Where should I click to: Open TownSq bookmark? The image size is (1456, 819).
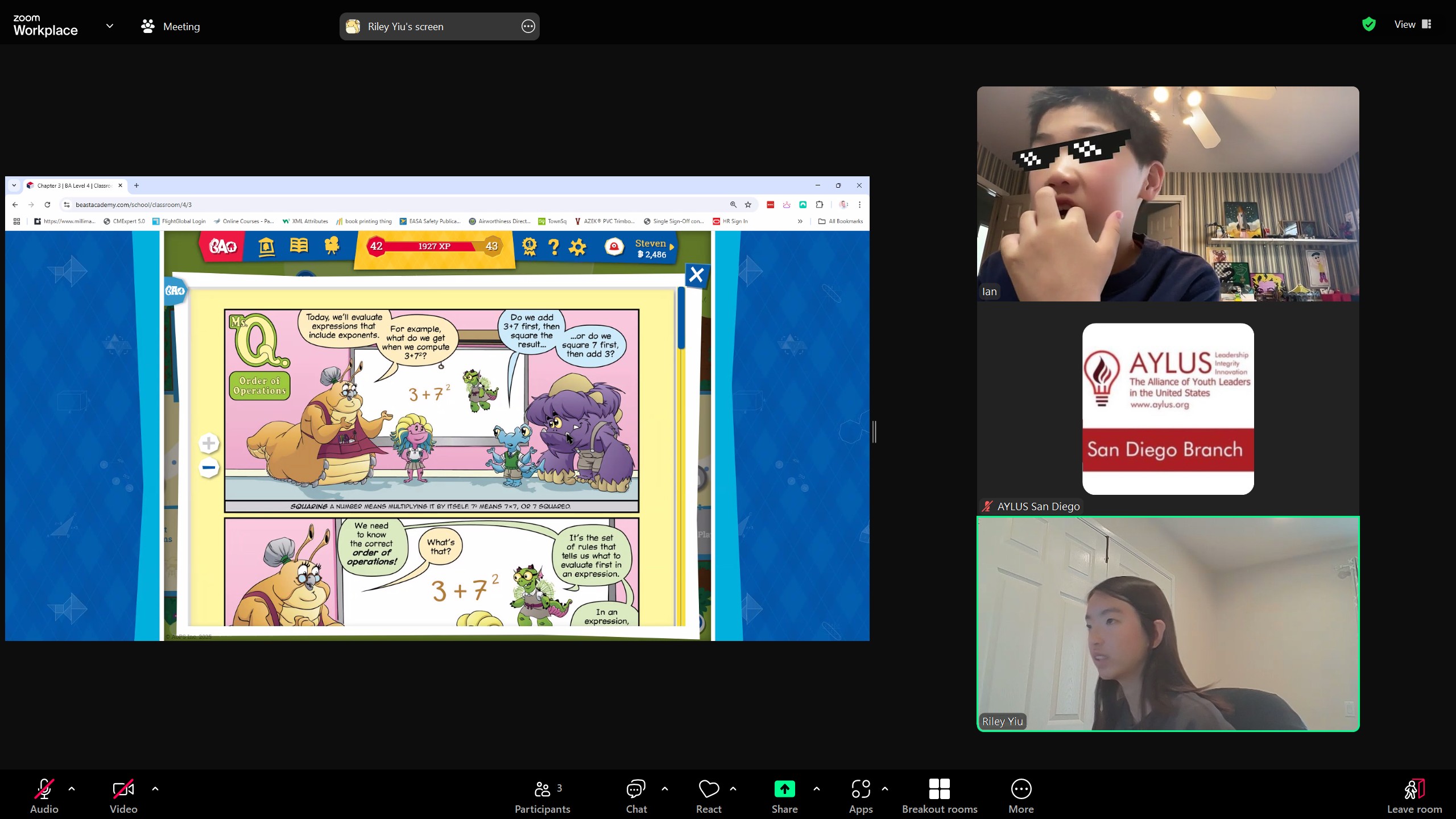[x=552, y=221]
